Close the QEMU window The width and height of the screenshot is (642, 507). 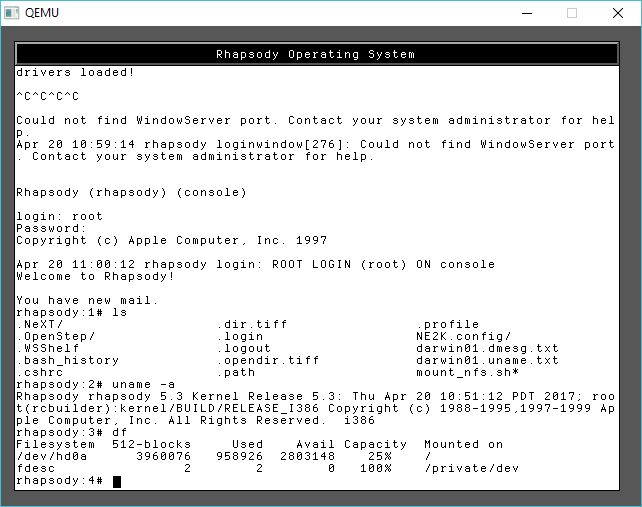618,13
